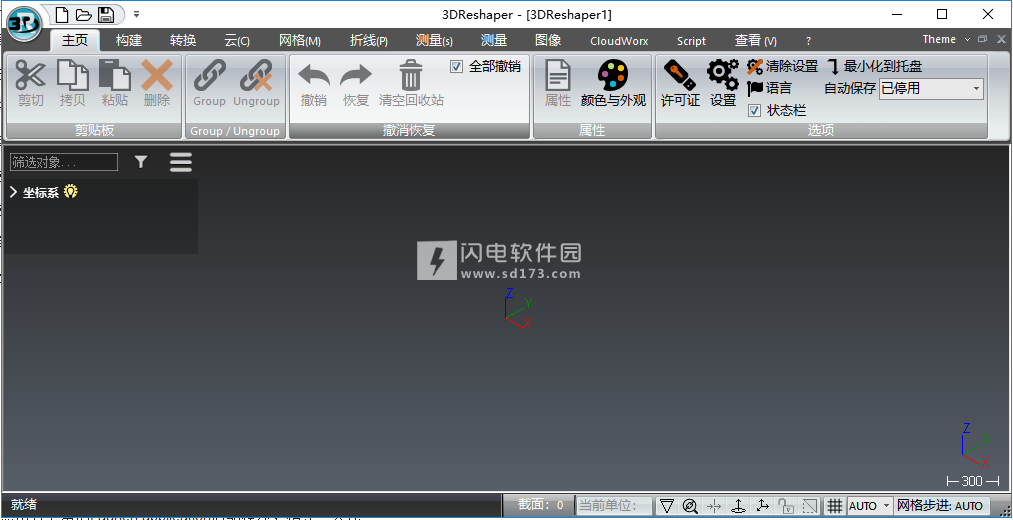Close the inner 3DReshaper1 document
The height and width of the screenshot is (520, 1013).
(x=1000, y=39)
